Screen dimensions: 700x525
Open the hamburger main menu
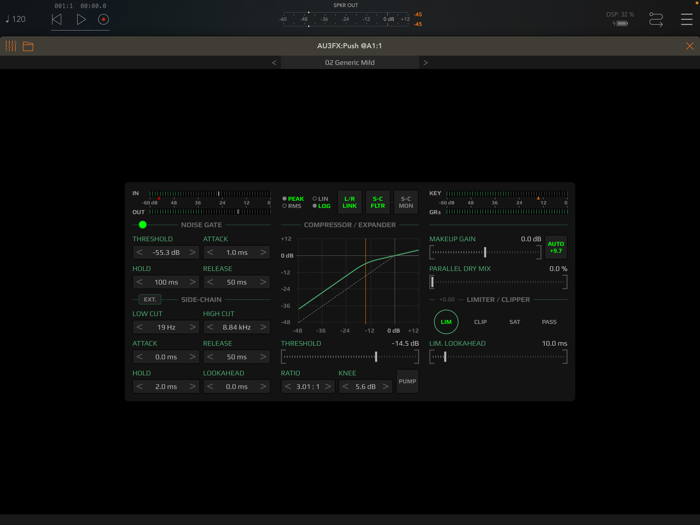pyautogui.click(x=687, y=19)
